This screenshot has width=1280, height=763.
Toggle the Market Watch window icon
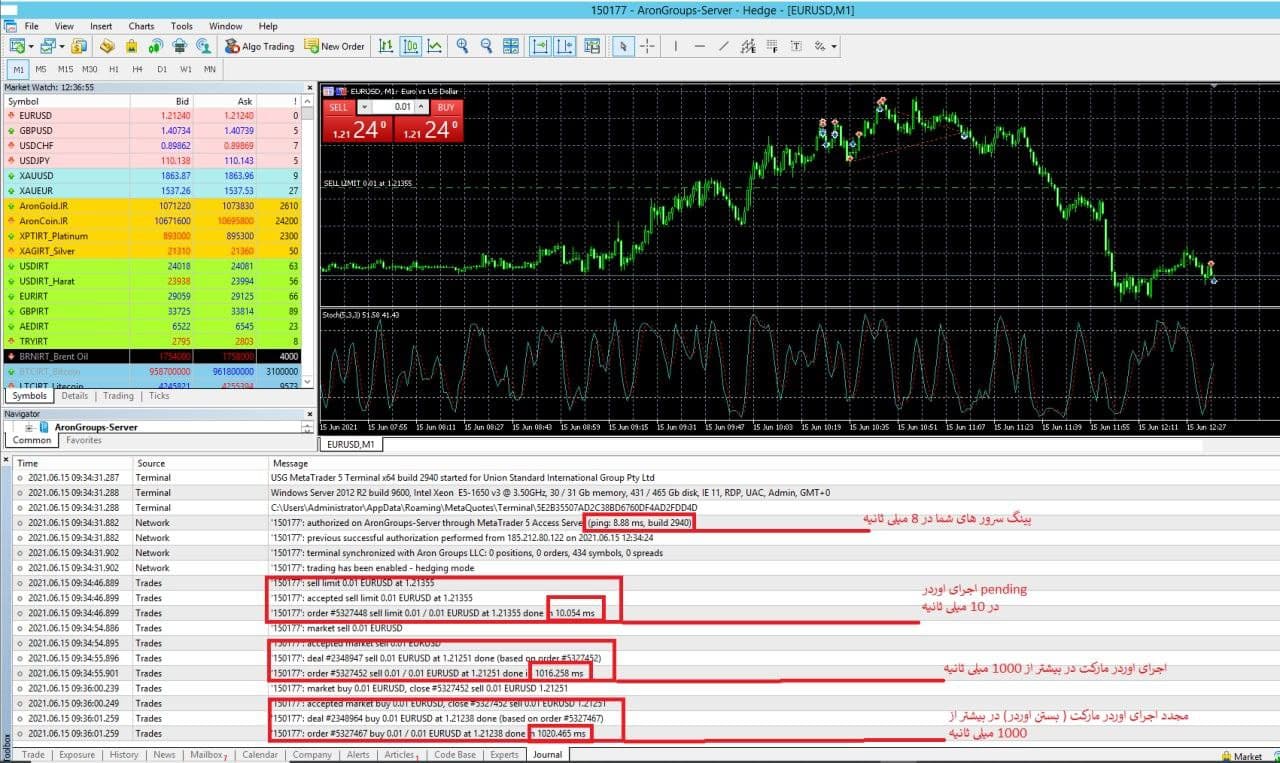tap(79, 46)
